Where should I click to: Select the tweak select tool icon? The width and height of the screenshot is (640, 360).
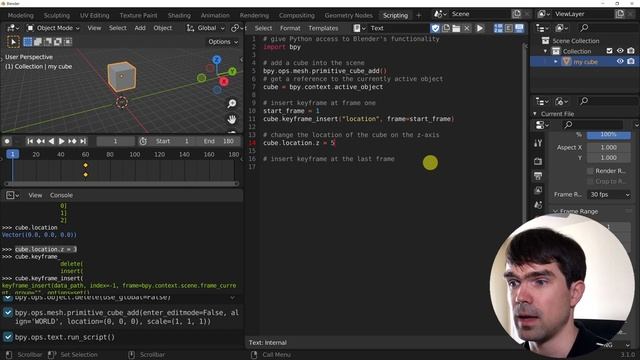(13, 42)
